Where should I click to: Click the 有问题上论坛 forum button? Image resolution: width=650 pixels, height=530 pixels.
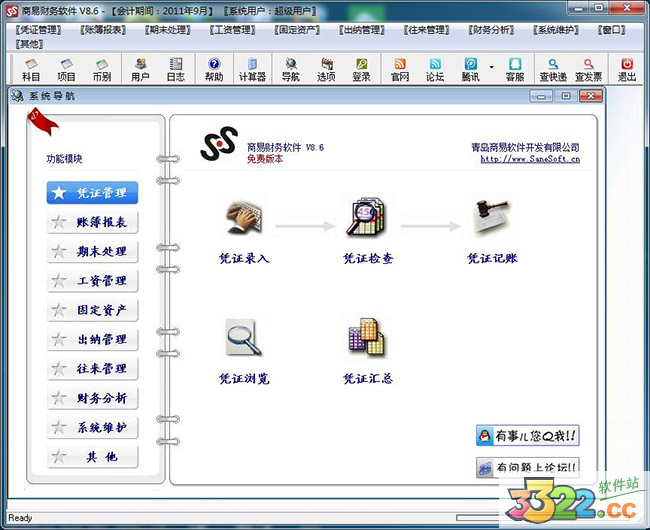click(x=527, y=468)
